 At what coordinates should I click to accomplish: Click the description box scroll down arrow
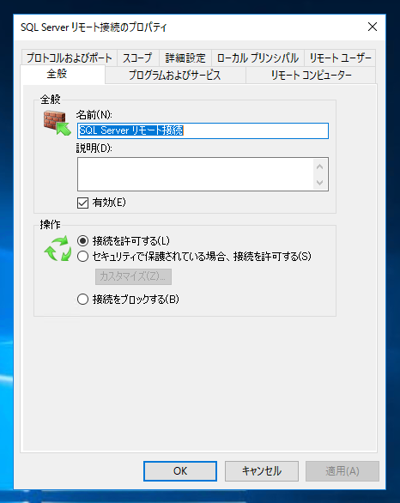(320, 182)
